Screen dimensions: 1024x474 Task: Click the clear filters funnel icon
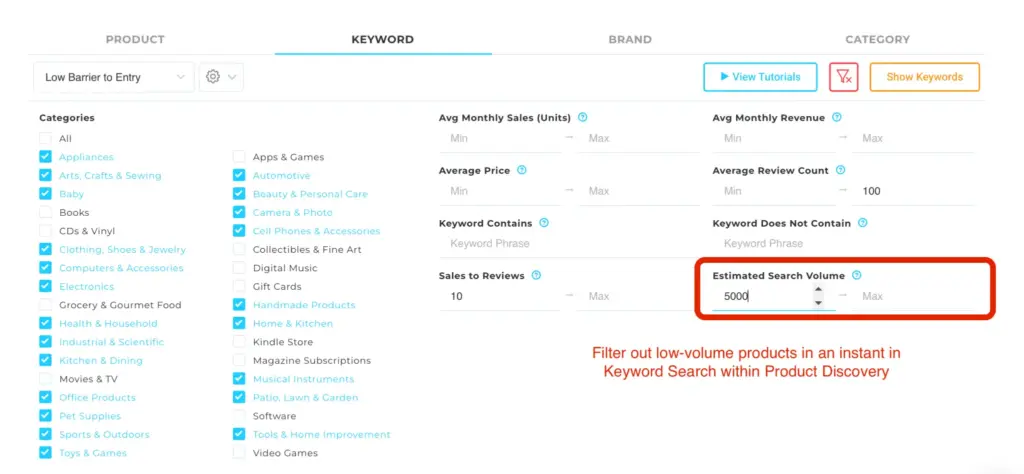pyautogui.click(x=844, y=77)
